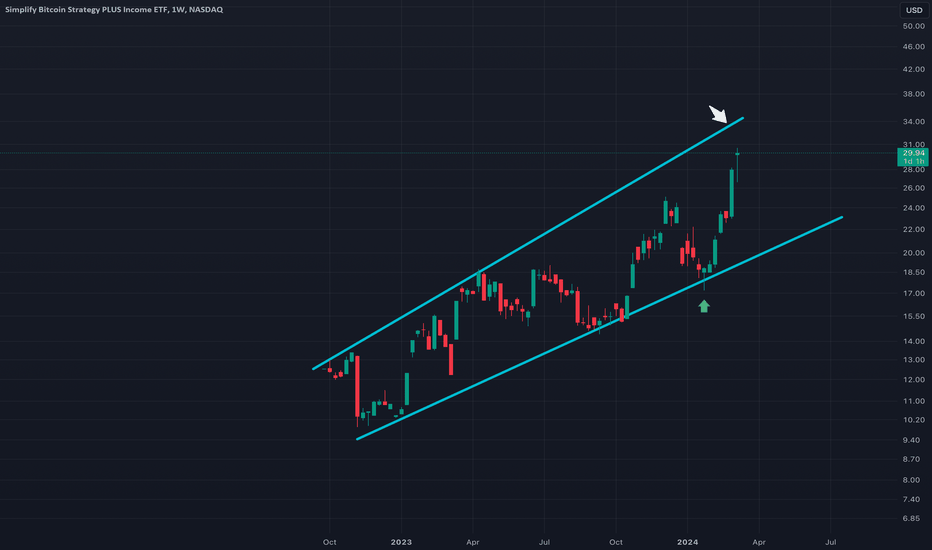Click the 18.50 price axis label
Screen dimensions: 932x550
click(x=913, y=272)
